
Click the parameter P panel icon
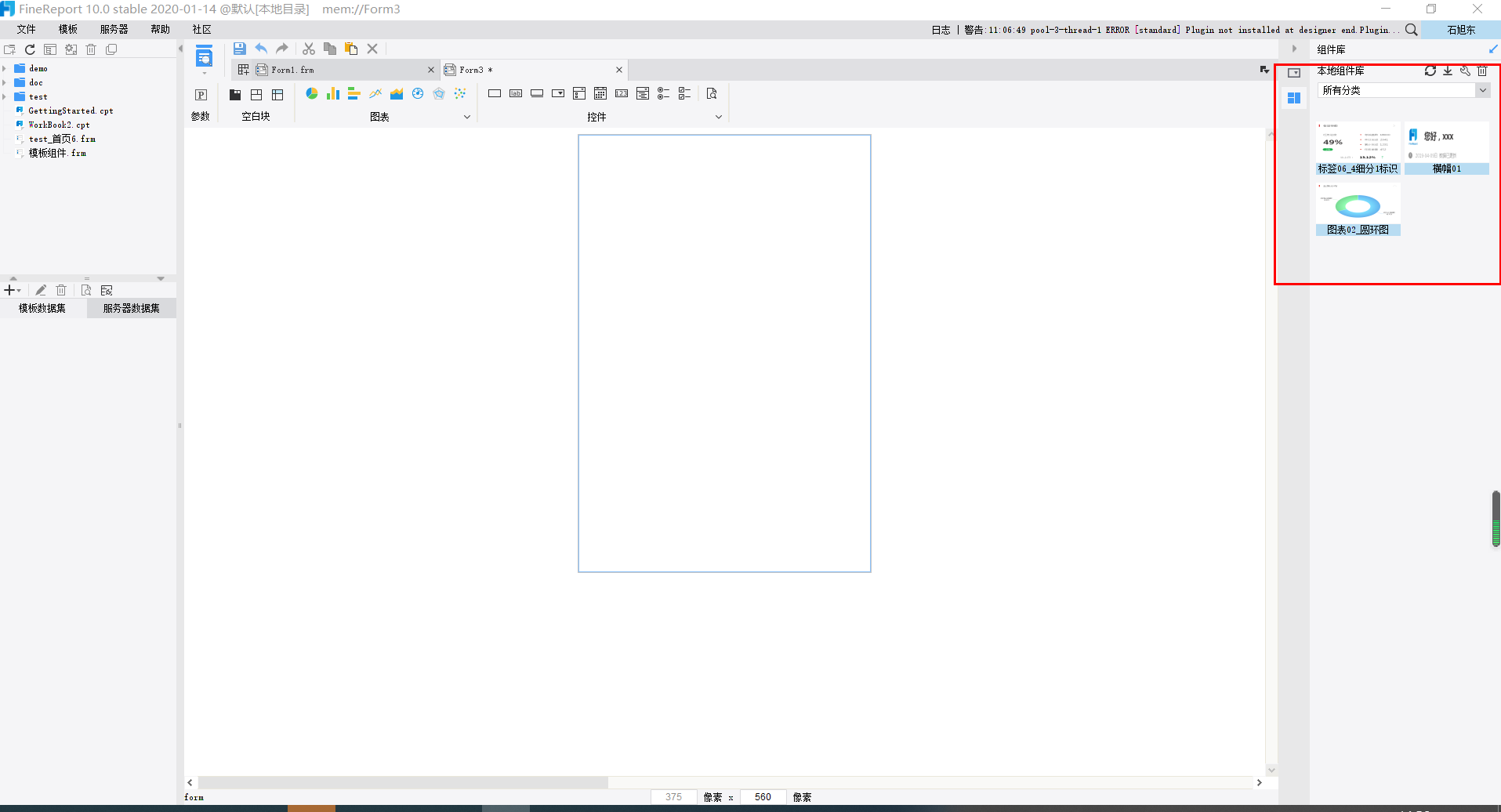(x=201, y=95)
